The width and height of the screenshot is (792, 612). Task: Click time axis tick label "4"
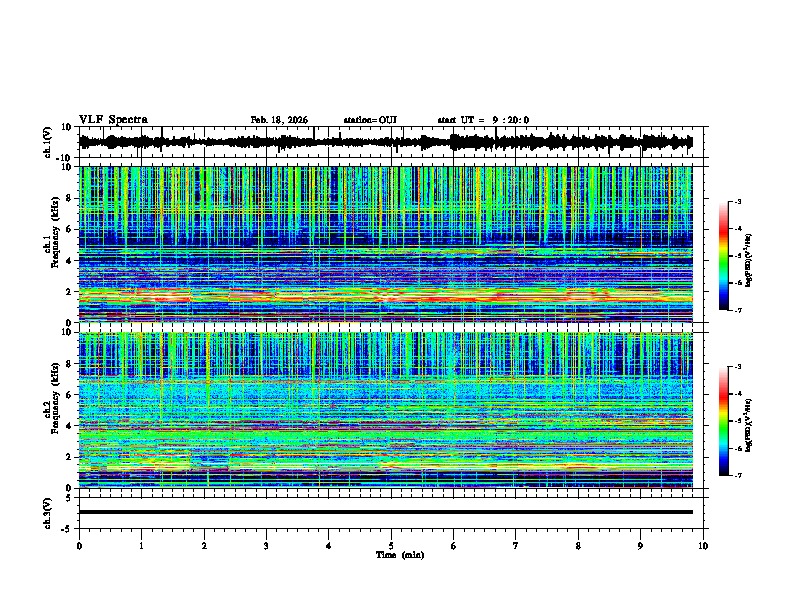[329, 545]
